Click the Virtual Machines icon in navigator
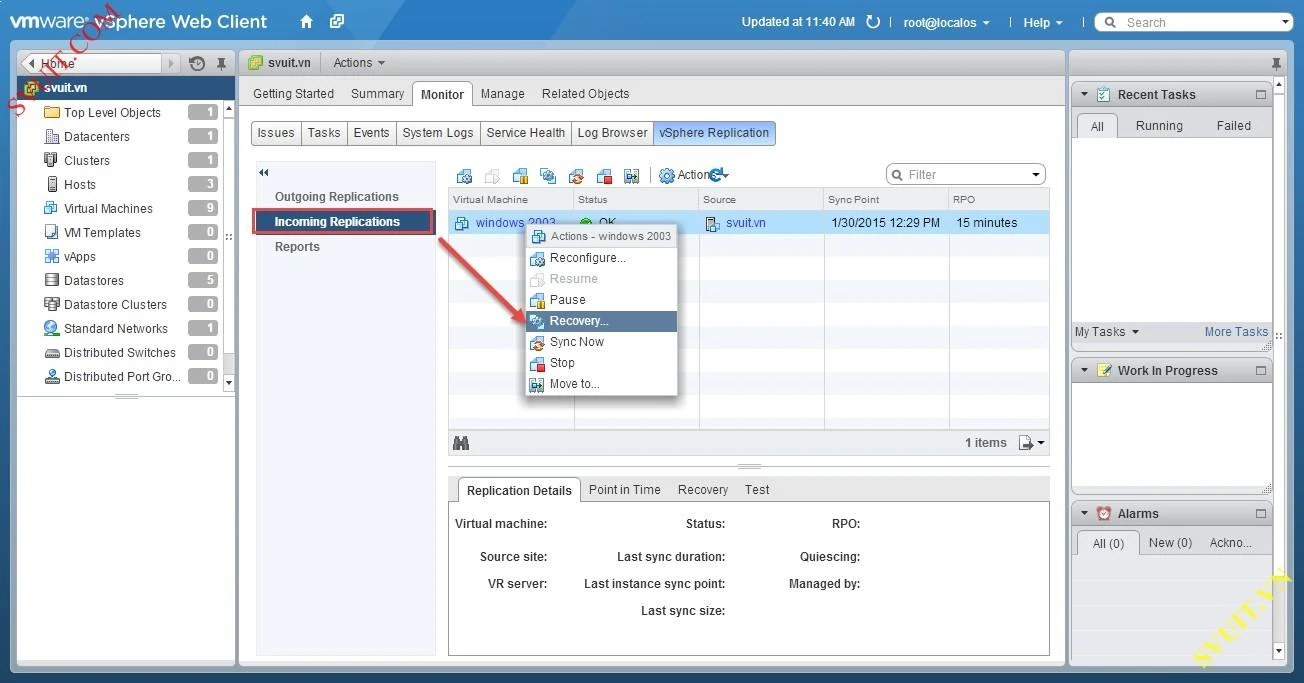Screen dimensions: 1304x683 52,208
